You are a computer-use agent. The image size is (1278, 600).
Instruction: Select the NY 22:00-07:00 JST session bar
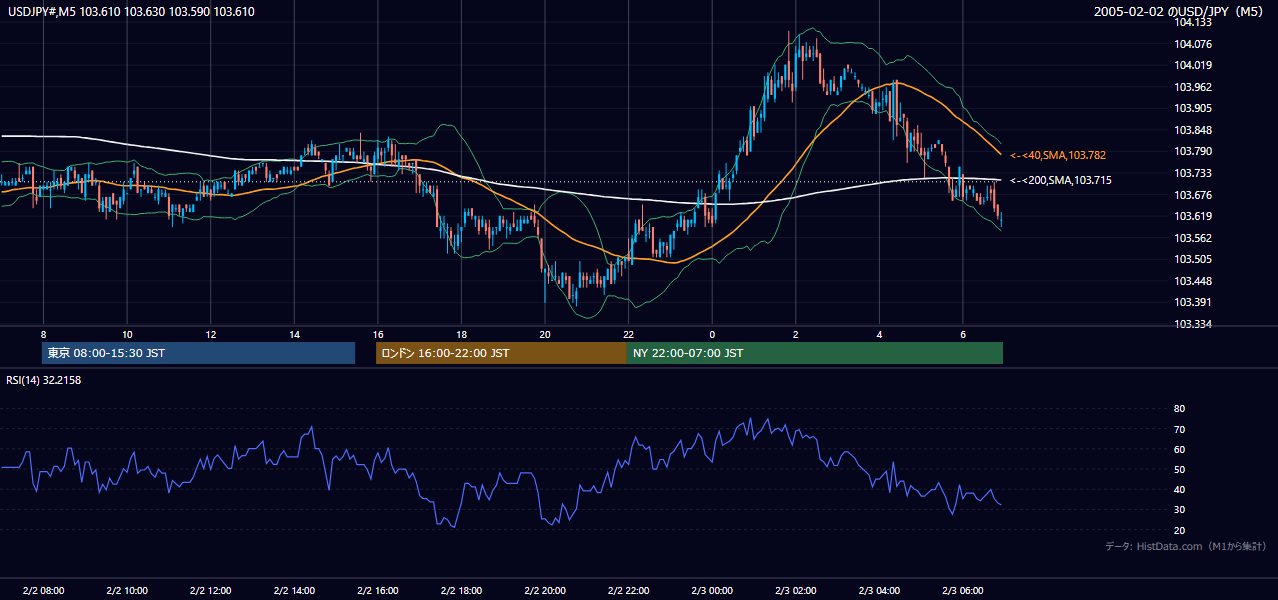pos(815,353)
